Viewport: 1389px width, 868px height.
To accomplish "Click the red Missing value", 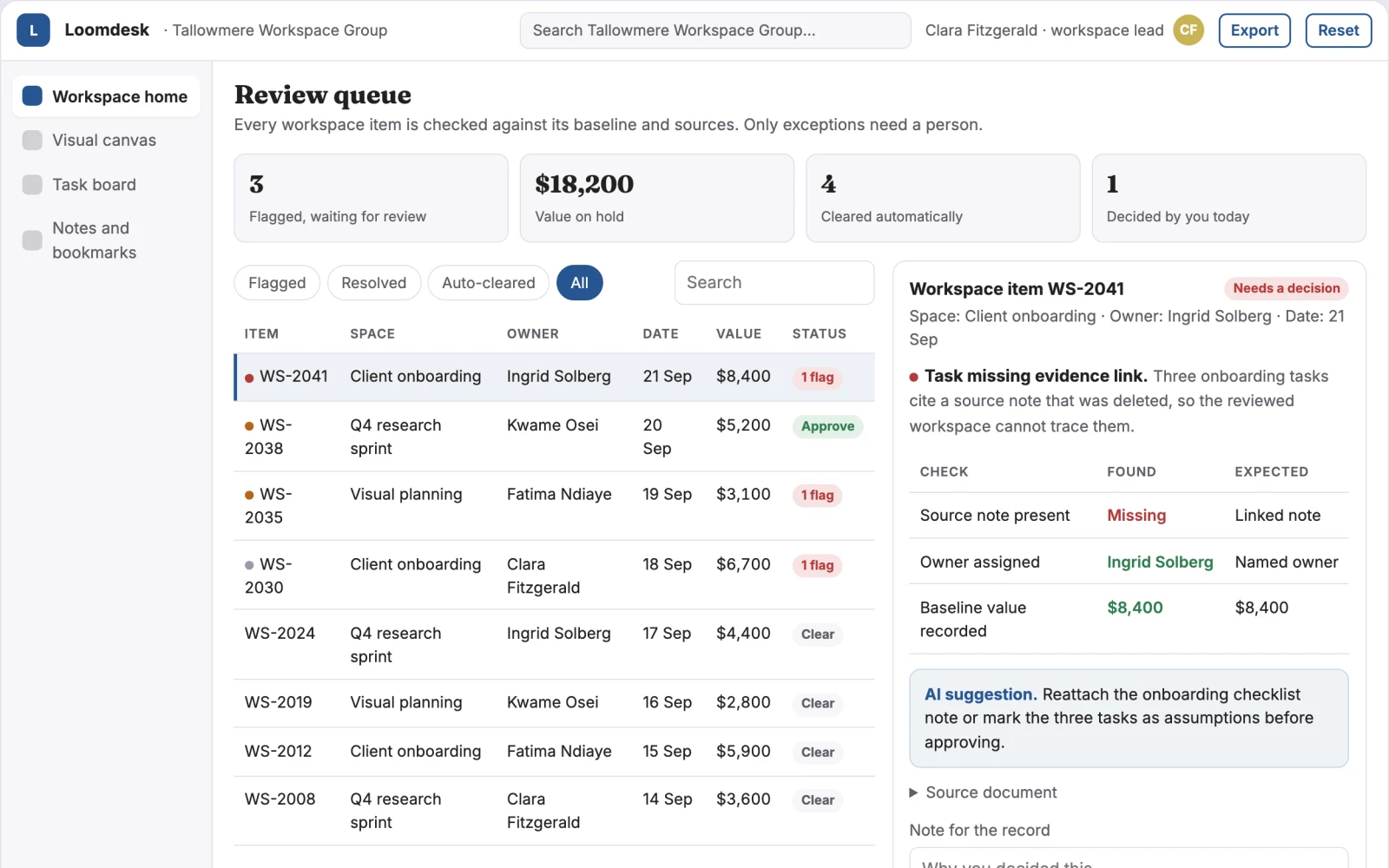I will click(1136, 516).
